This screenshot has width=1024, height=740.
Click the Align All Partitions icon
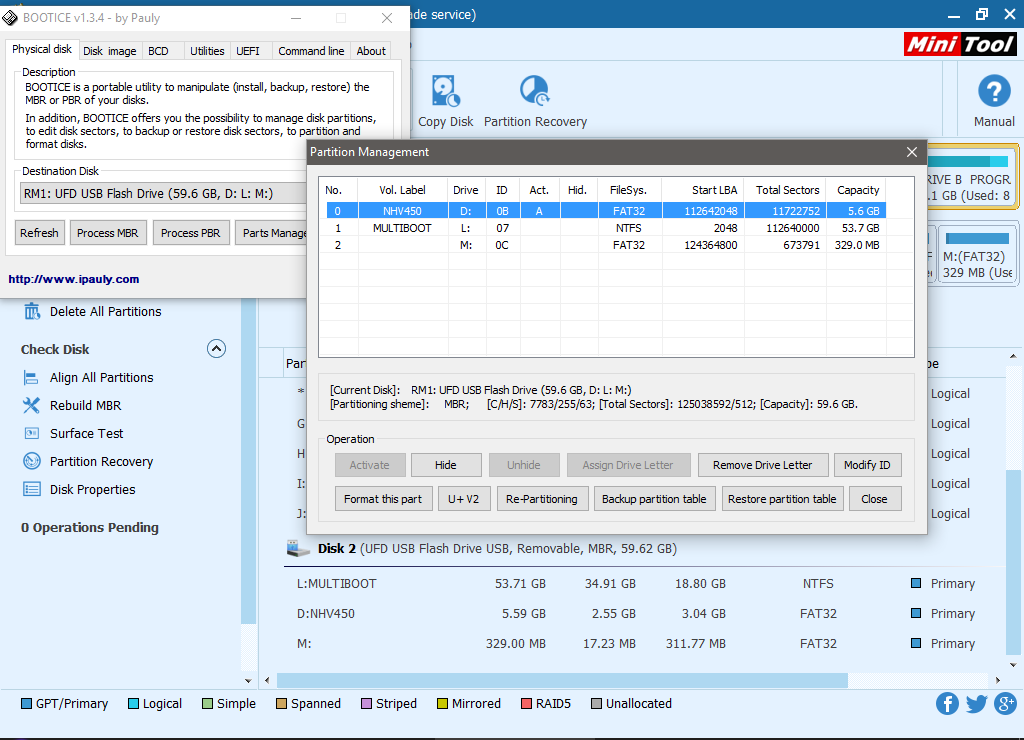(x=31, y=378)
